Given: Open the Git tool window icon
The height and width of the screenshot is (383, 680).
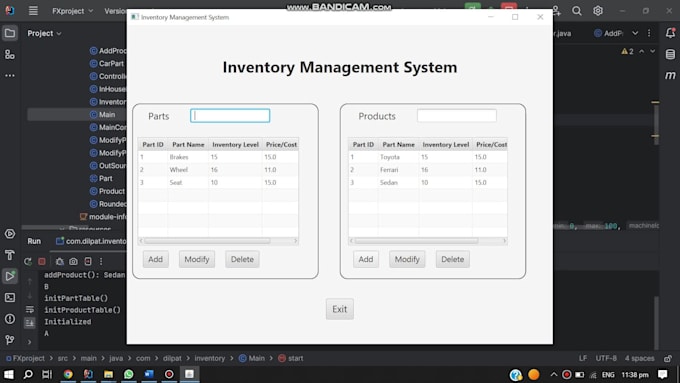Looking at the screenshot, I should (x=10, y=340).
